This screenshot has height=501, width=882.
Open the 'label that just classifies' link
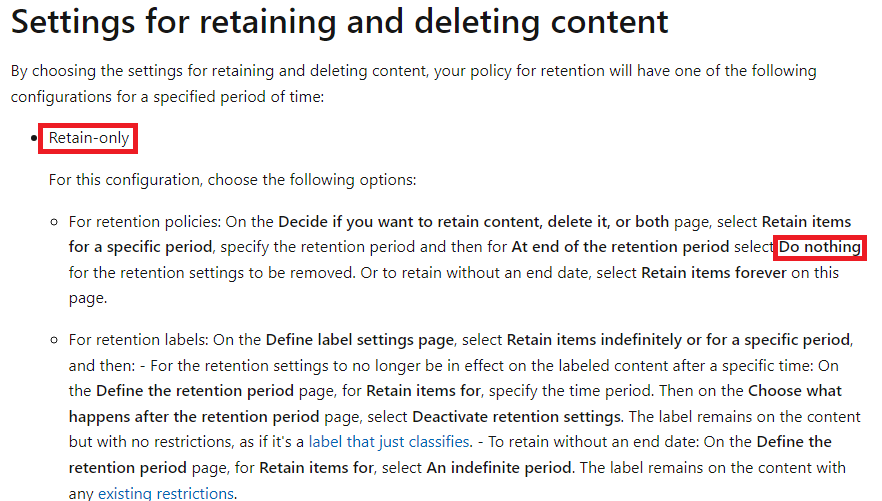[x=389, y=442]
